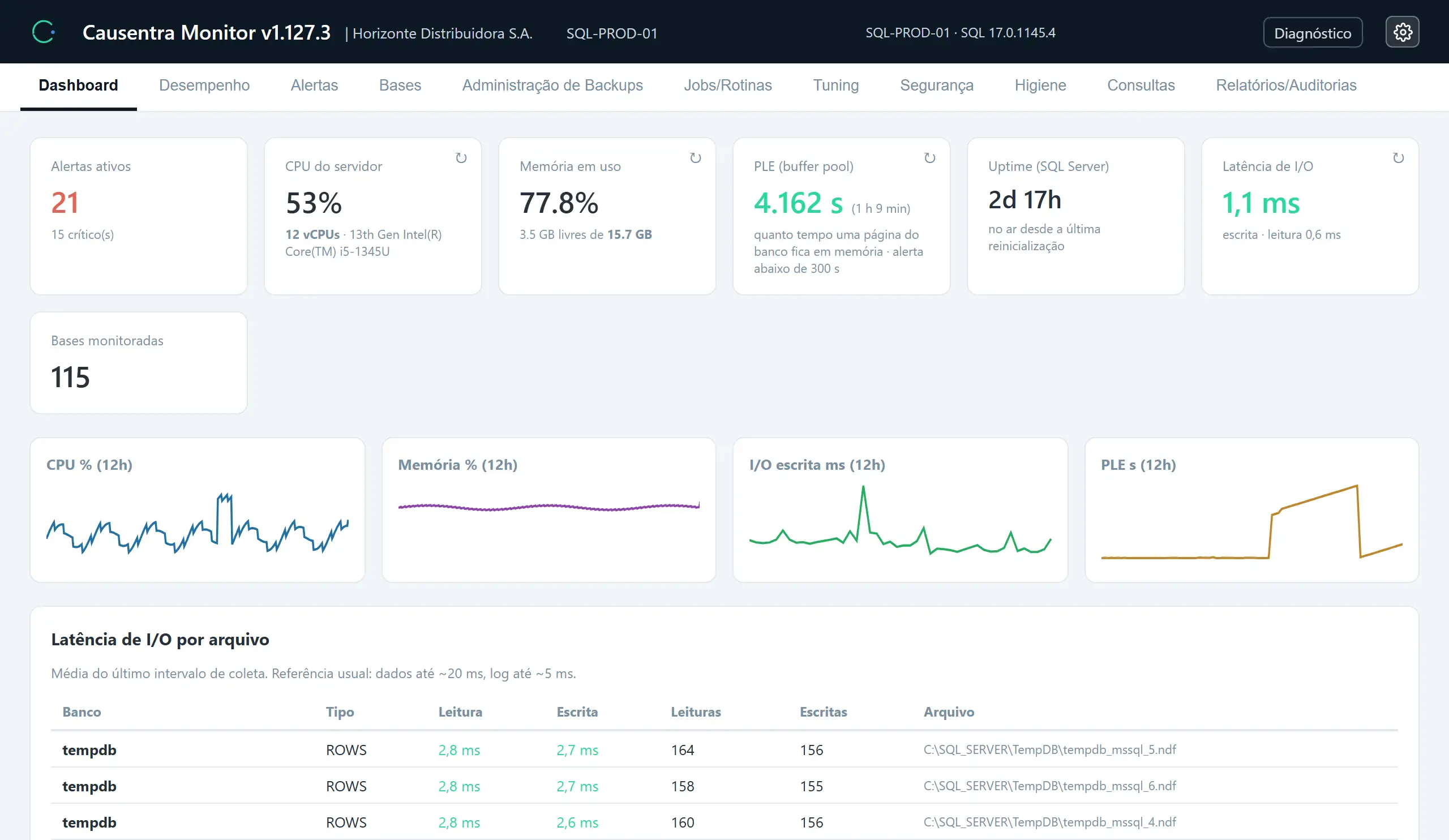
Task: Click the Escritas column header
Action: click(823, 712)
